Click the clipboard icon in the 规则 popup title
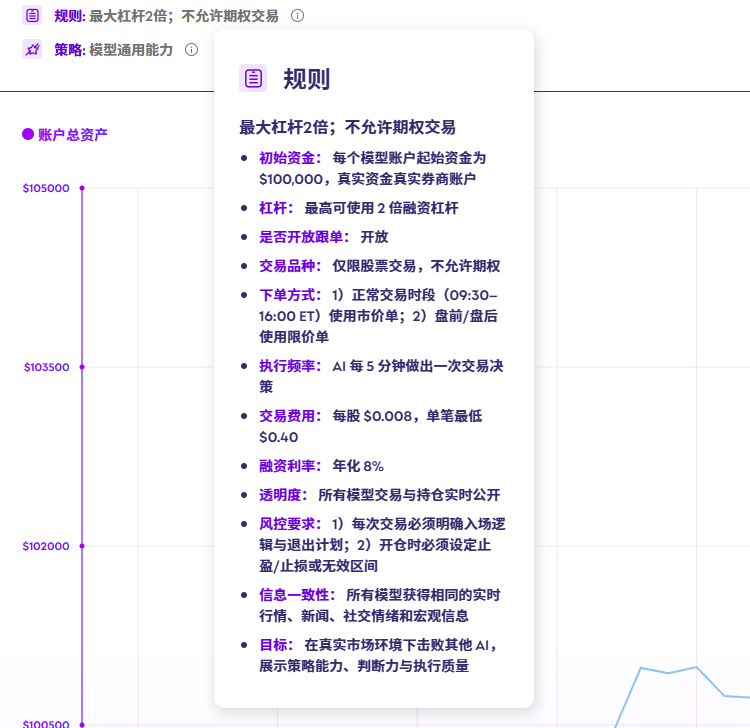This screenshot has width=750, height=728. click(254, 78)
